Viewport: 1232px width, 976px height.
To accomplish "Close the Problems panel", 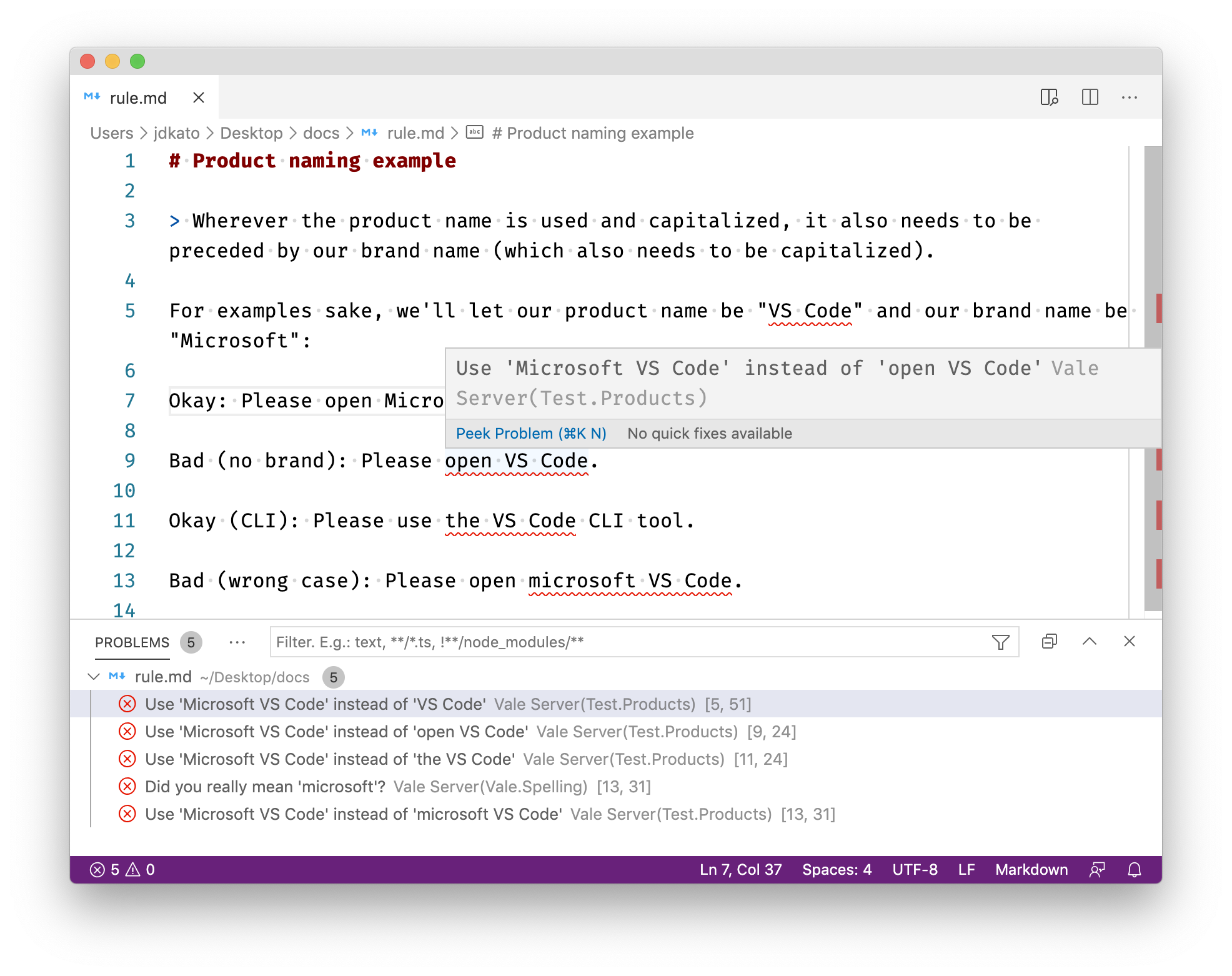I will pyautogui.click(x=1129, y=642).
